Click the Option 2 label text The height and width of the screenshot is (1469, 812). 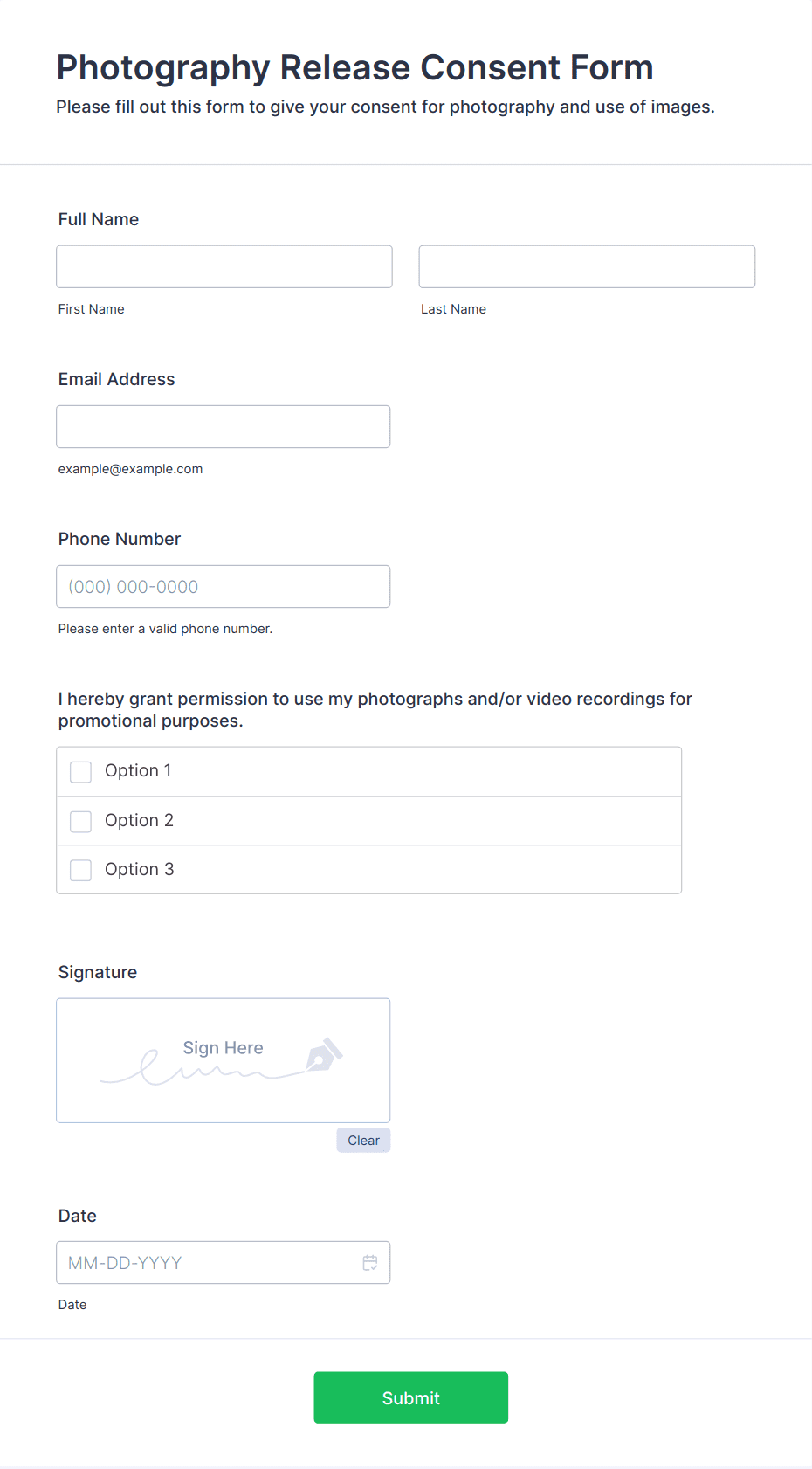click(x=139, y=821)
